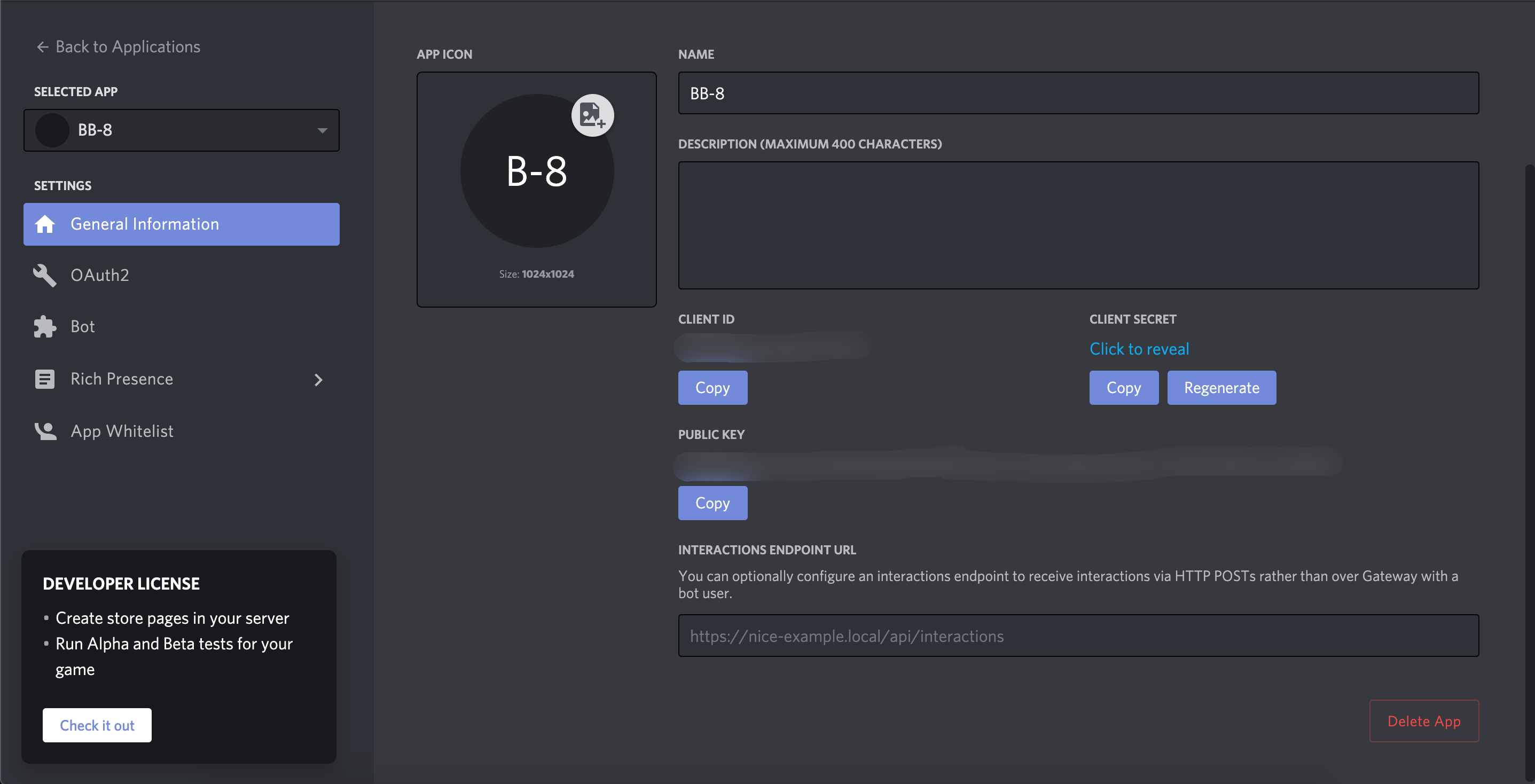Click the CLIENT ID label
The image size is (1535, 784).
[706, 319]
